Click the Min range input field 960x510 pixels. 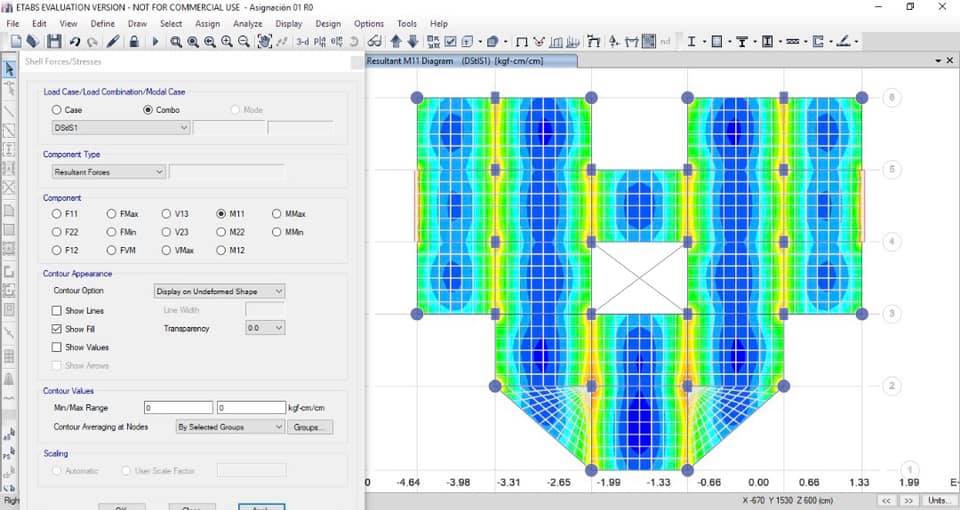point(178,408)
